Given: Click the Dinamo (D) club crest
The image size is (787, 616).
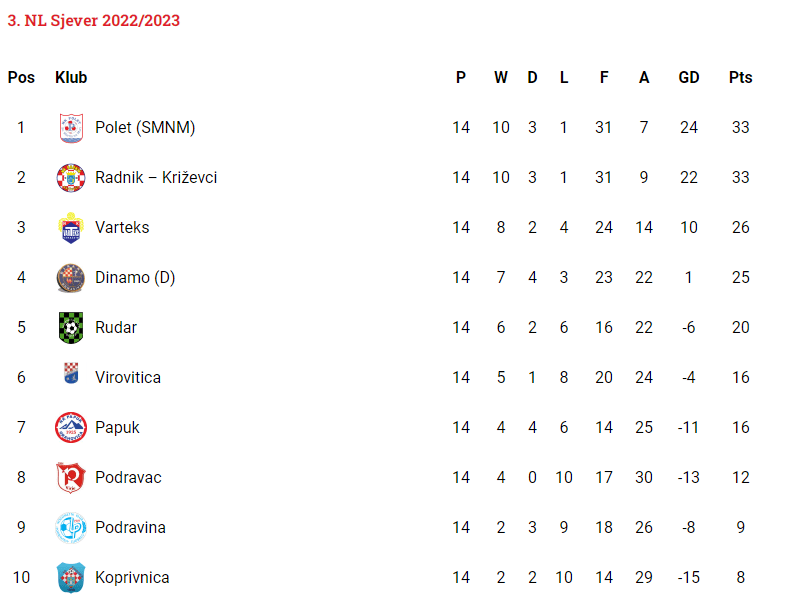Looking at the screenshot, I should click(70, 277).
